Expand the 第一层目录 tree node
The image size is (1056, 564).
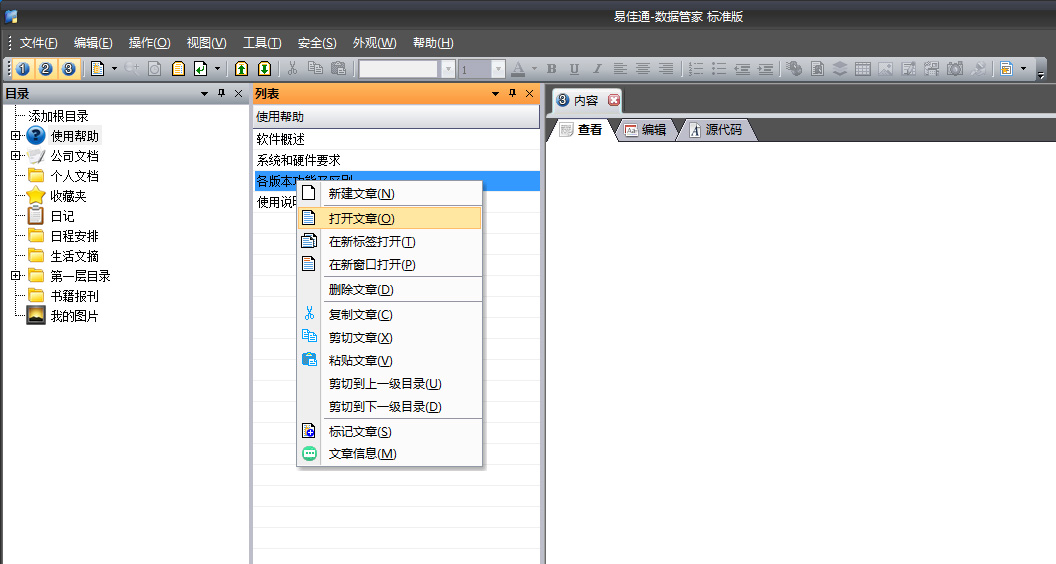coord(15,276)
